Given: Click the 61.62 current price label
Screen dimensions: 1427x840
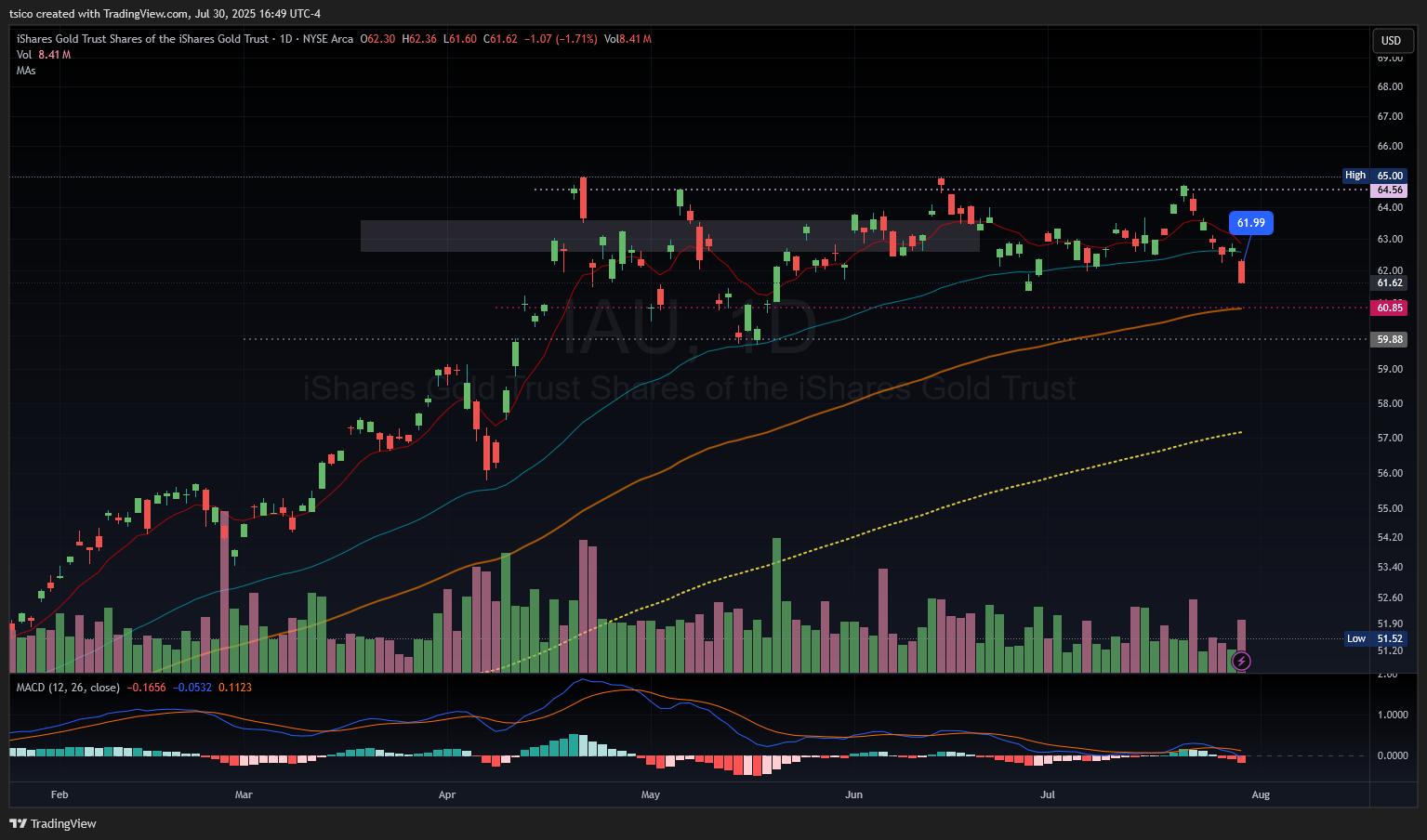Looking at the screenshot, I should 1390,282.
